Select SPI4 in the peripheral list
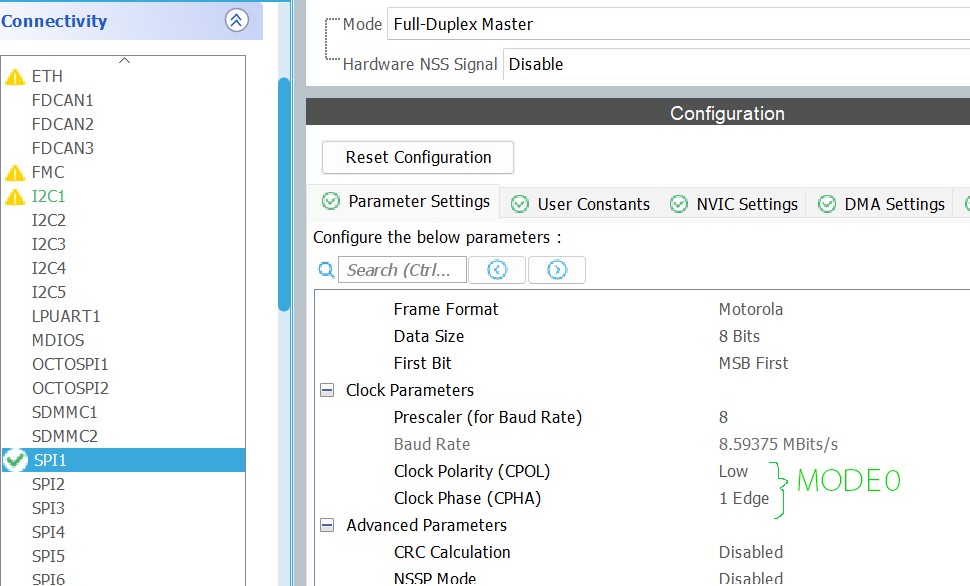 point(48,532)
